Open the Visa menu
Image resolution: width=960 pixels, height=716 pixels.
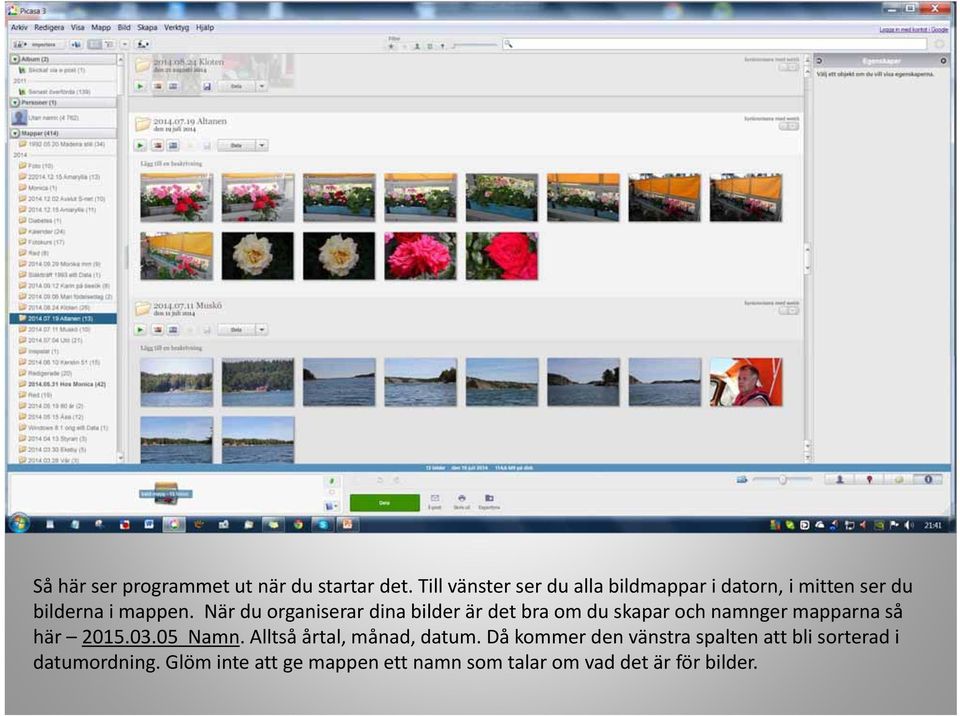click(78, 28)
